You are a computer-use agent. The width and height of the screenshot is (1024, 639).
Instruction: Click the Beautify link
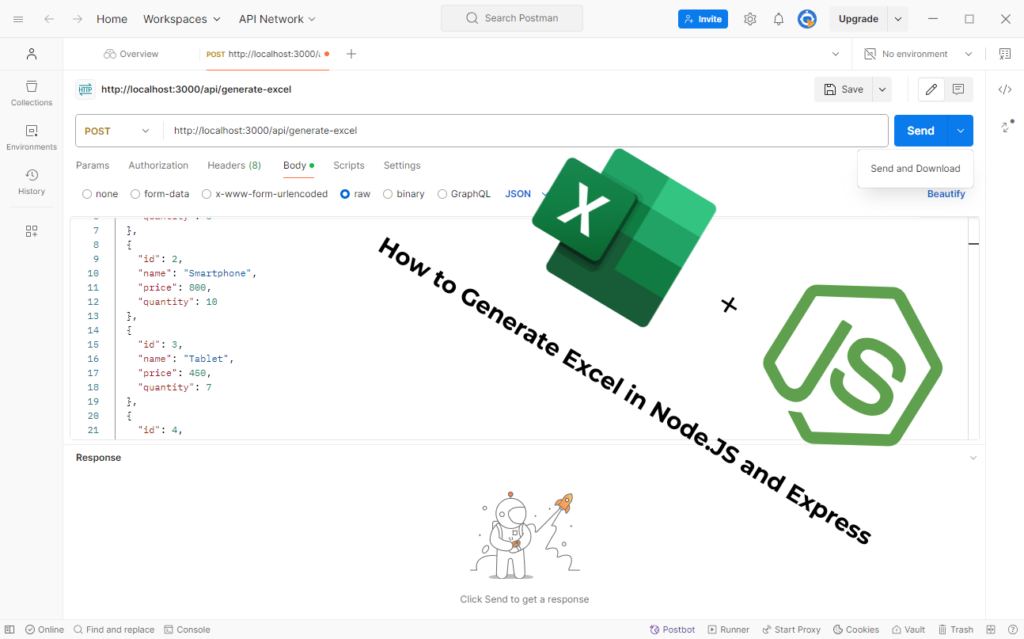(946, 194)
